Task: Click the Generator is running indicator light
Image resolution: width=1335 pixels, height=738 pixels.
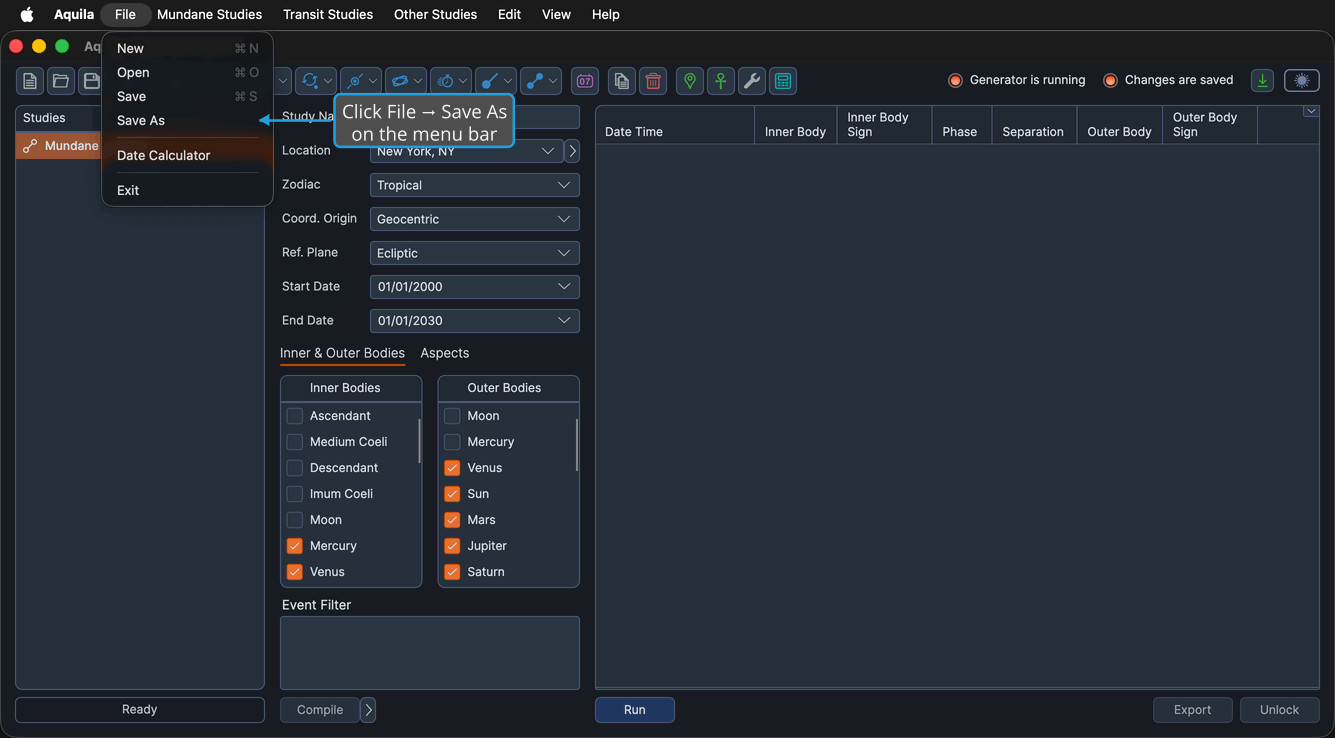Action: [955, 80]
